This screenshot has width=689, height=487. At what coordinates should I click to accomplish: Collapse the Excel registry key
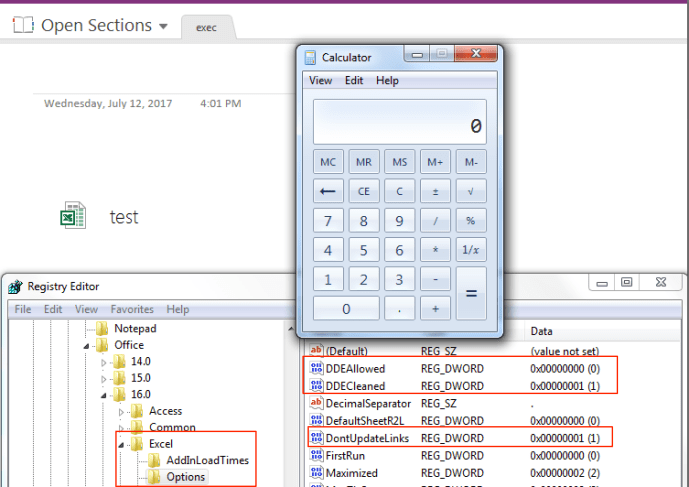point(120,444)
